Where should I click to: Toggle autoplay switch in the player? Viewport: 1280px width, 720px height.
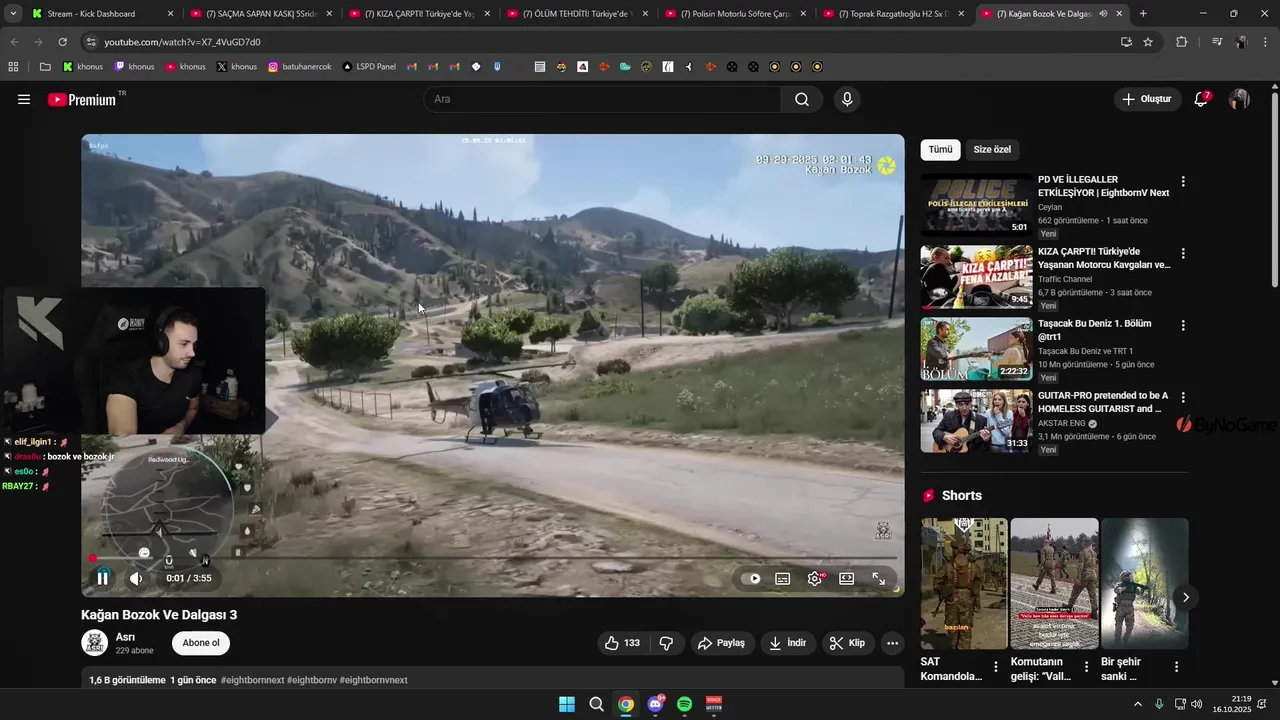pyautogui.click(x=753, y=578)
